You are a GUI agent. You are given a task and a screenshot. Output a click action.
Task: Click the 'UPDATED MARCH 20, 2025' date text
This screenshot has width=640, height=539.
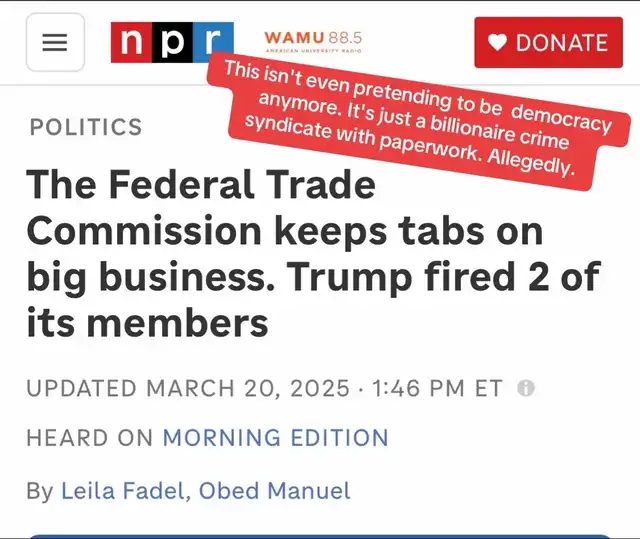pos(188,388)
